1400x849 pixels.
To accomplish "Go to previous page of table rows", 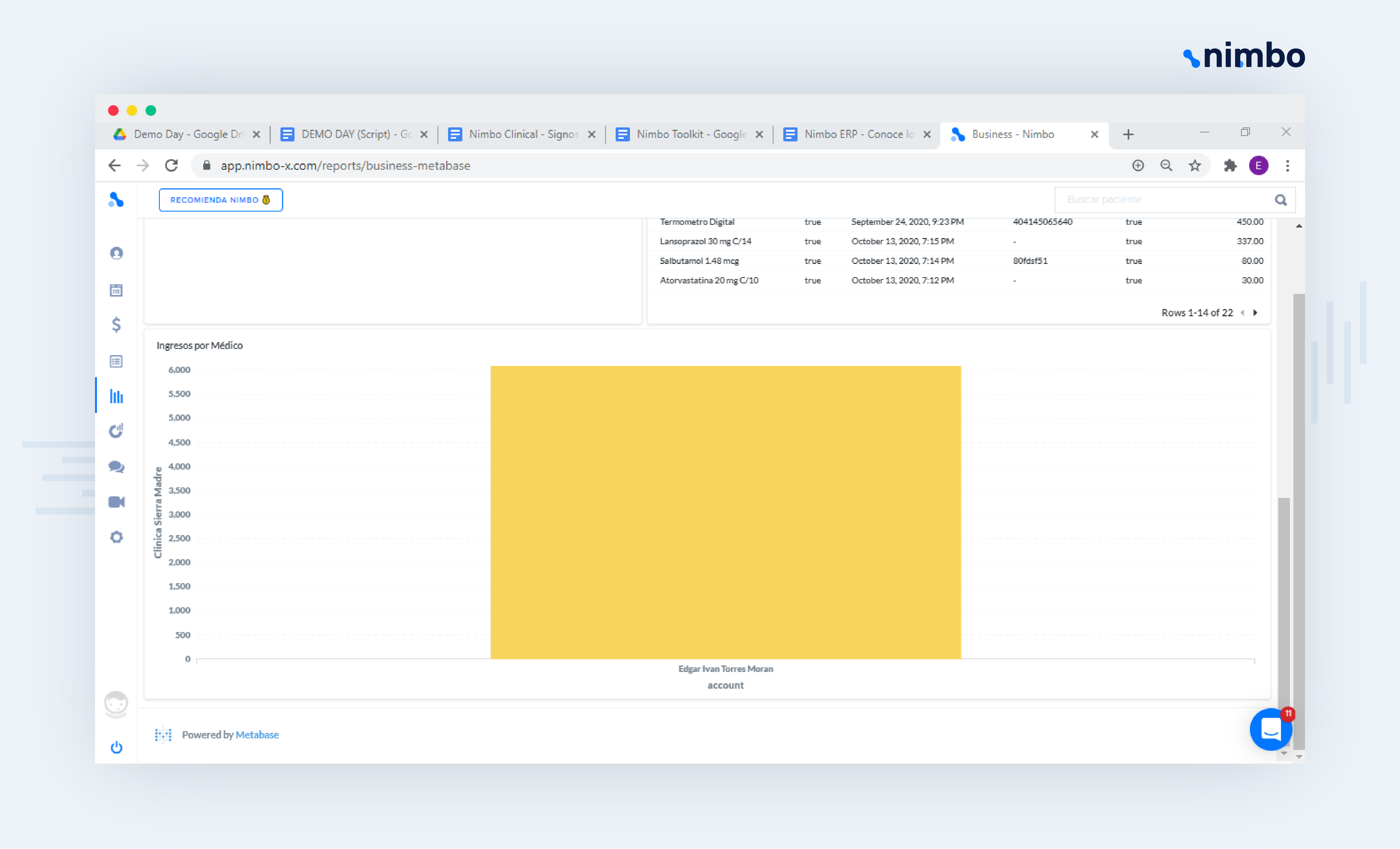I will pos(1243,313).
